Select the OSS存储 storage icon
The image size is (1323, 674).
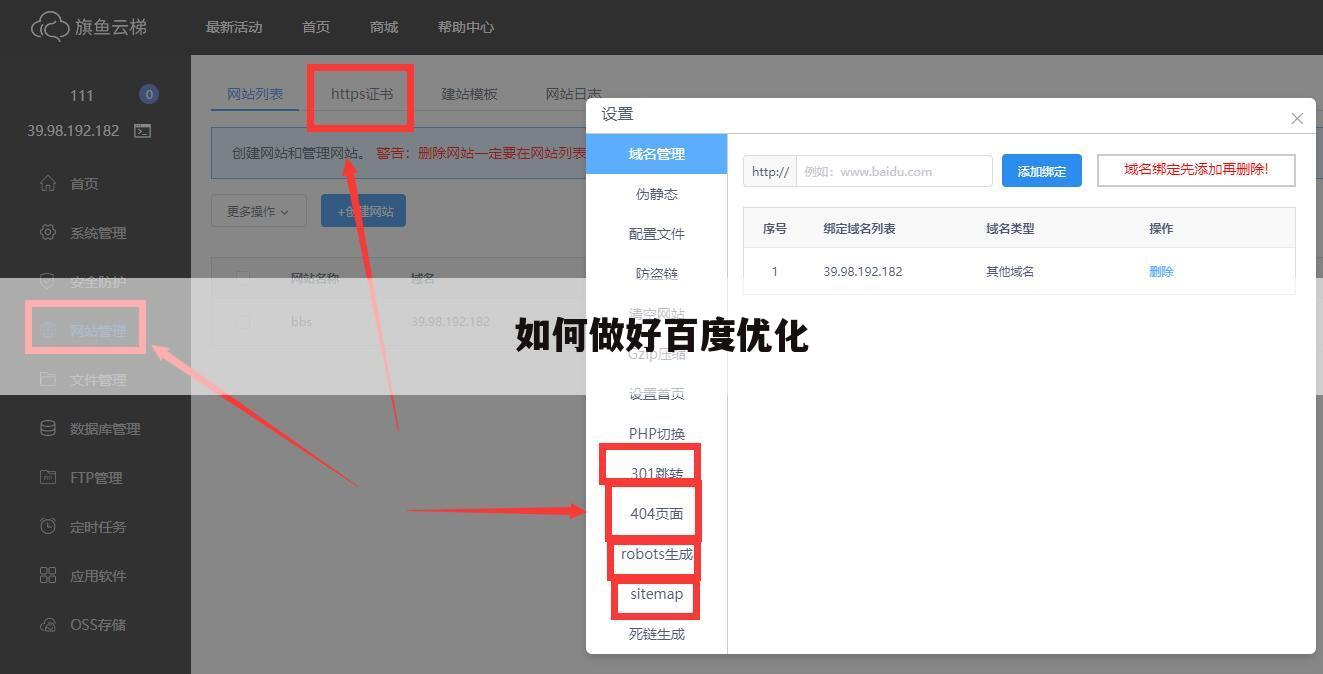47,624
